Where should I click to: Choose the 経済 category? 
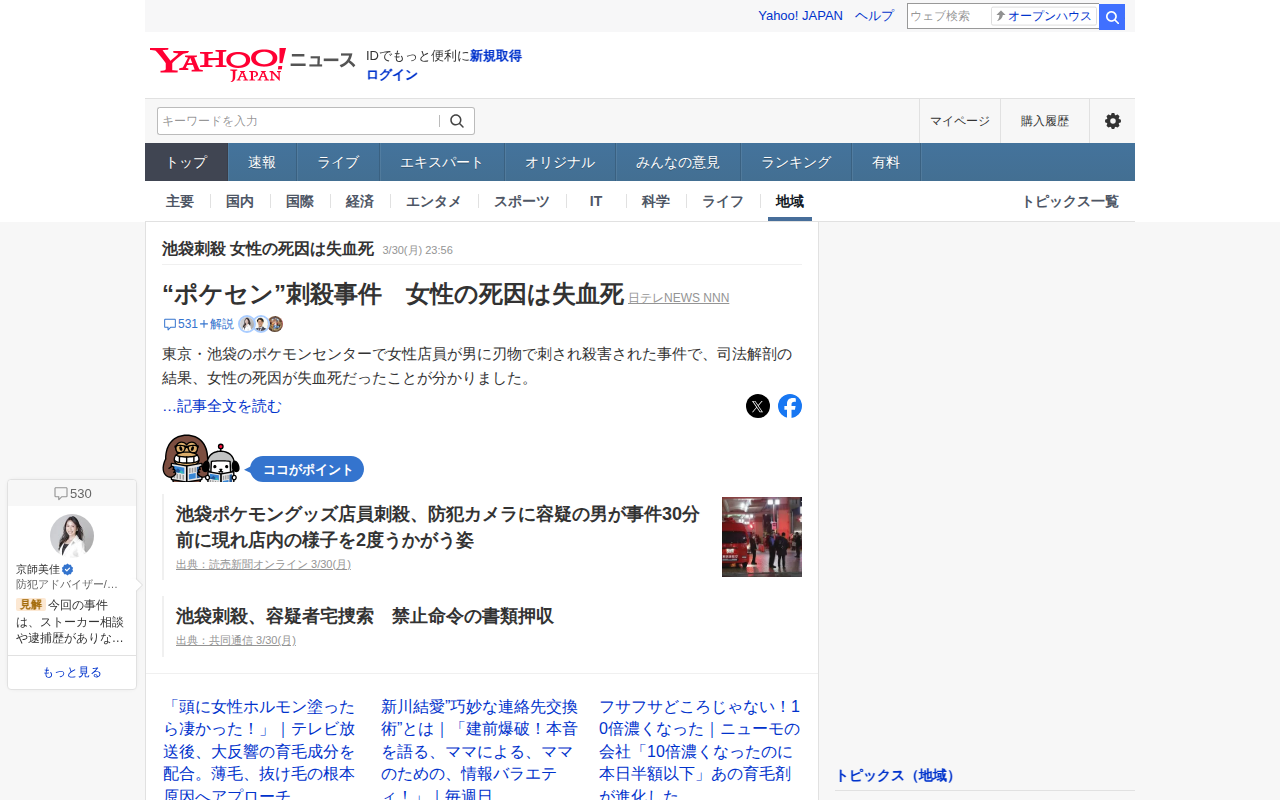click(x=360, y=201)
